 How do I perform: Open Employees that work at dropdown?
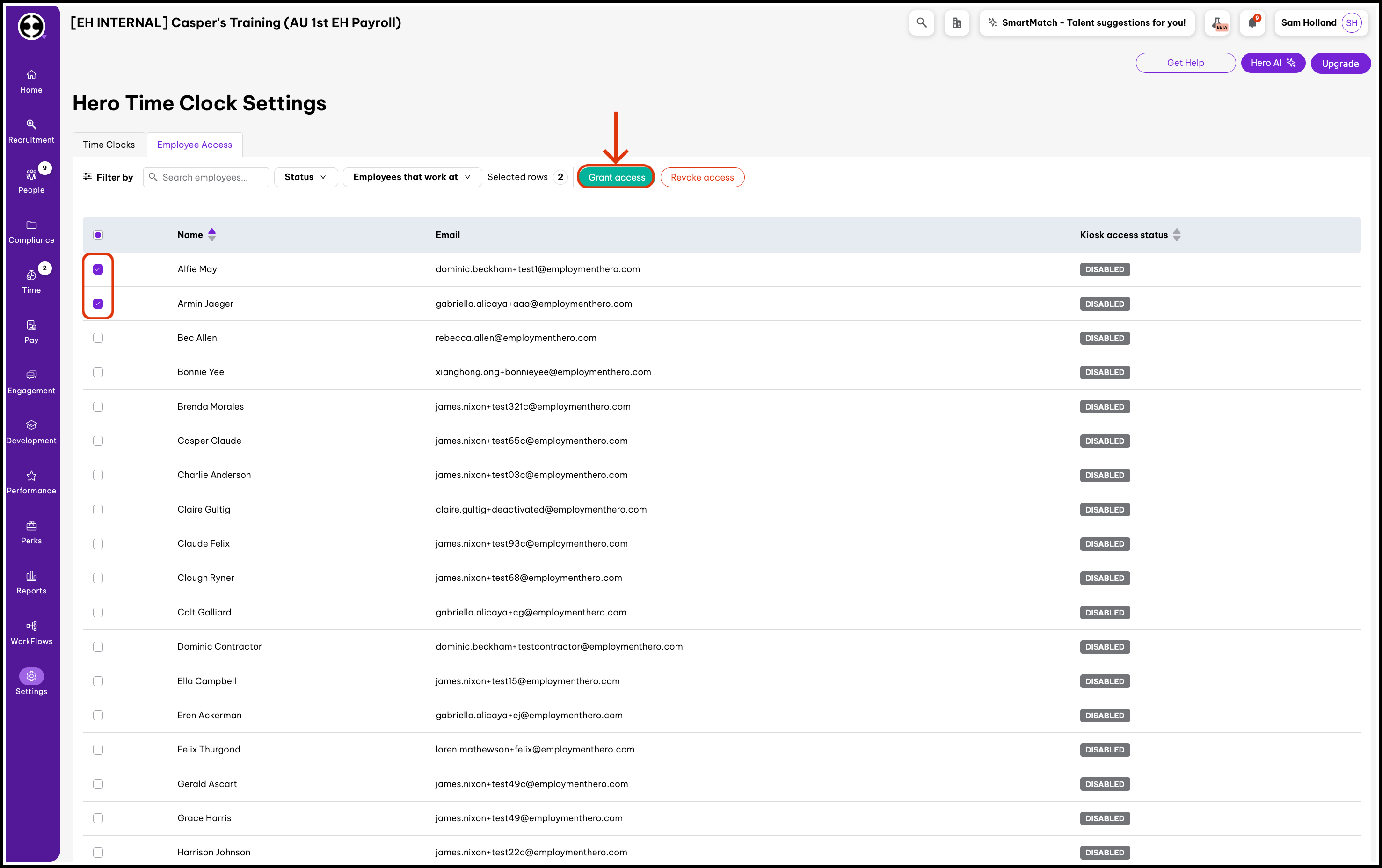tap(412, 177)
